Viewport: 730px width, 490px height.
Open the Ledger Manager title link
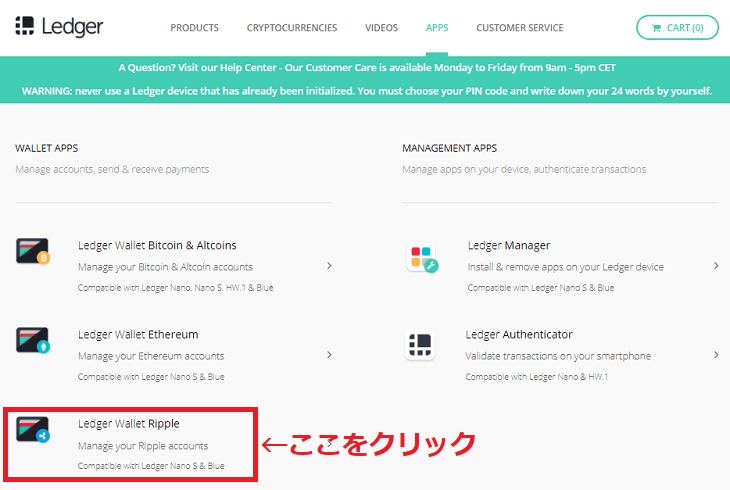coord(509,245)
